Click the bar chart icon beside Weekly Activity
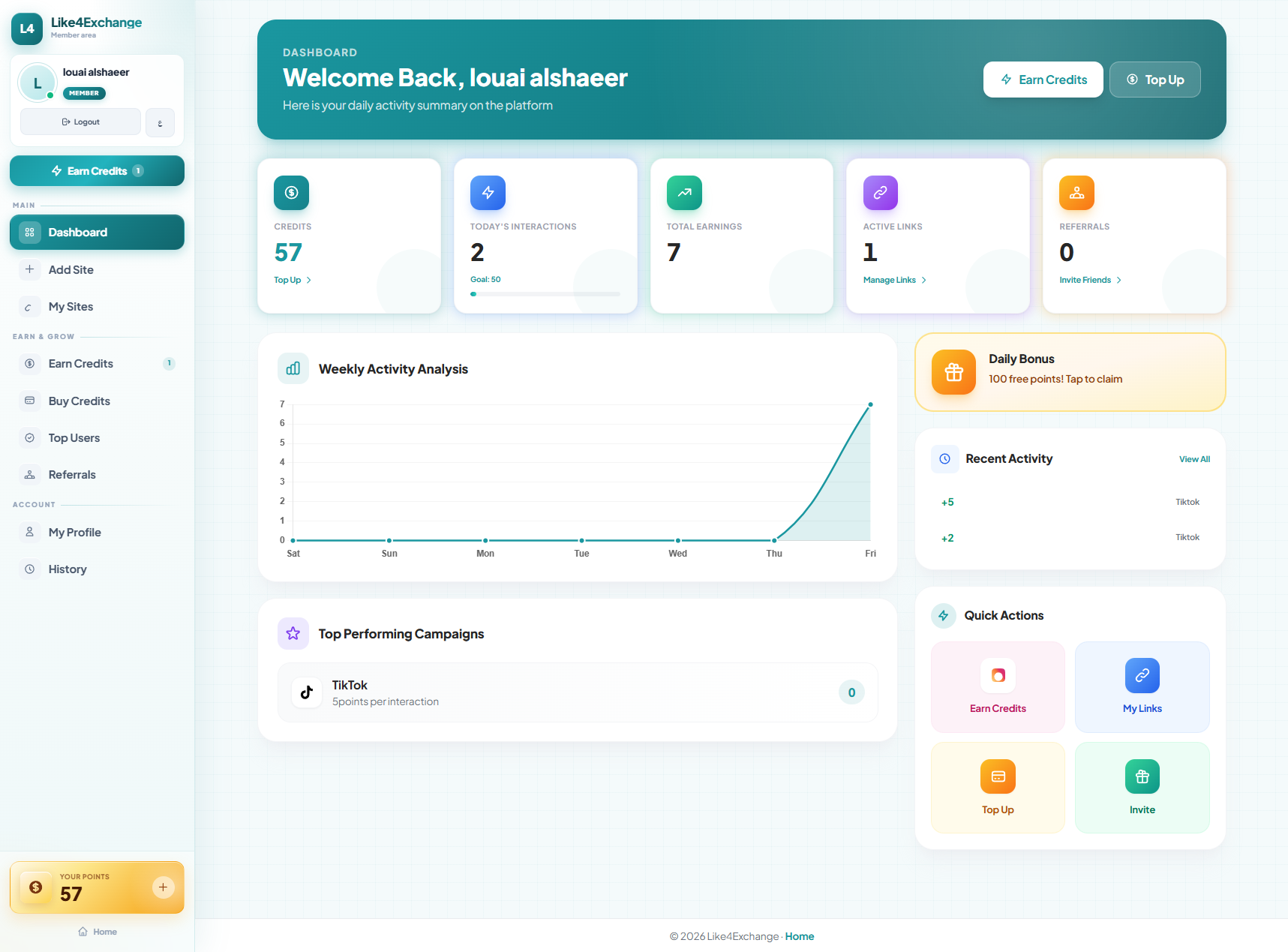The width and height of the screenshot is (1288, 952). [293, 368]
